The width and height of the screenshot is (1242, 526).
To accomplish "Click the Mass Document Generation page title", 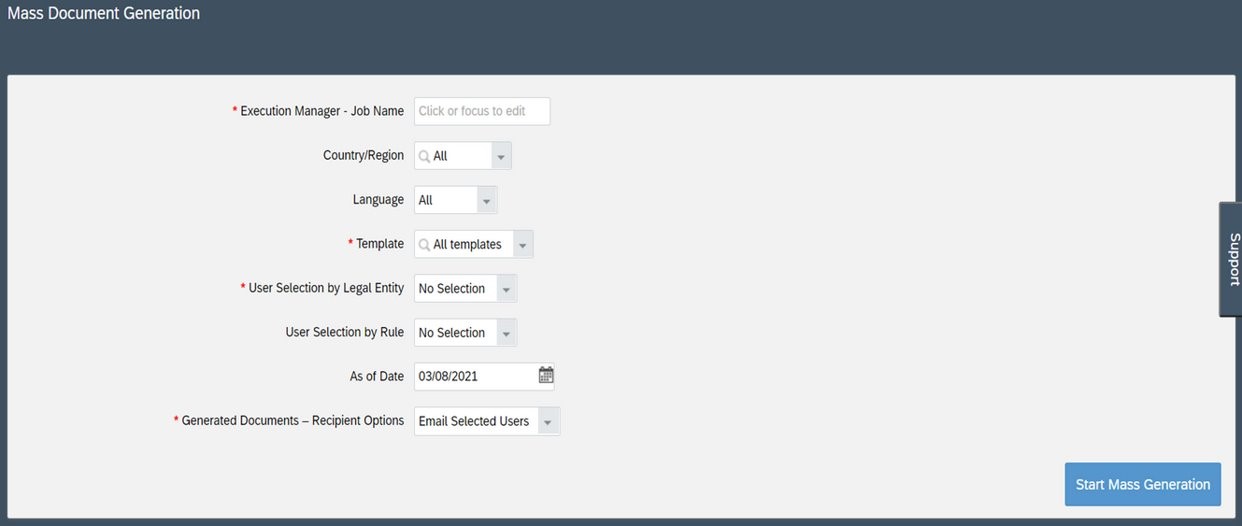I will coord(104,14).
